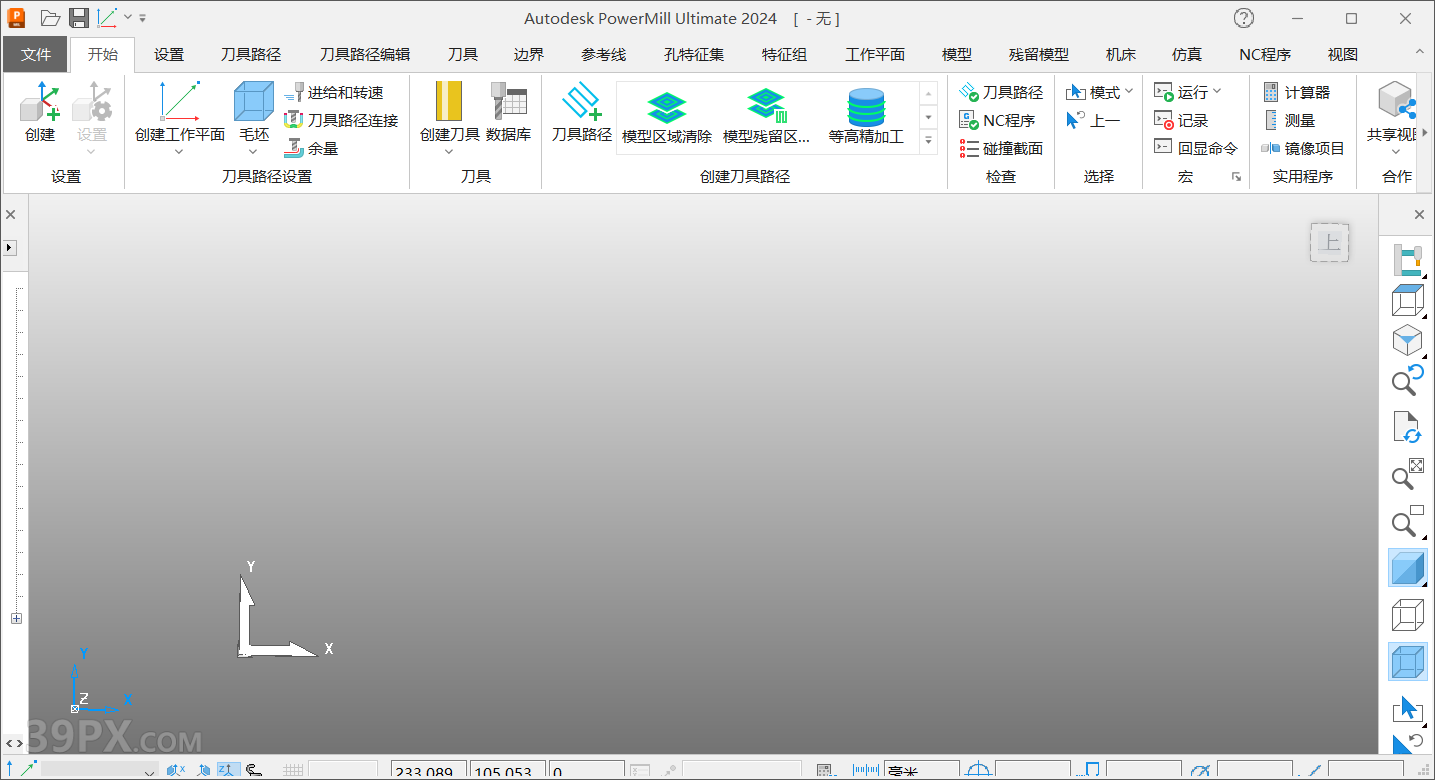This screenshot has width=1435, height=780.
Task: Click 镜像项目 mirror project
Action: click(x=1304, y=148)
